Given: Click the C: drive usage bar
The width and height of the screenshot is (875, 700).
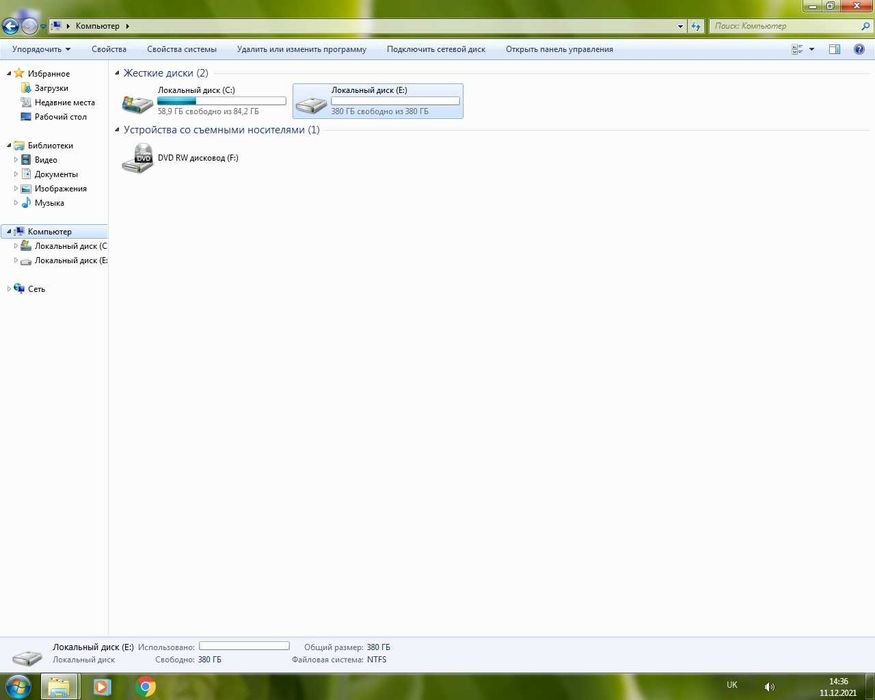Looking at the screenshot, I should tap(222, 101).
